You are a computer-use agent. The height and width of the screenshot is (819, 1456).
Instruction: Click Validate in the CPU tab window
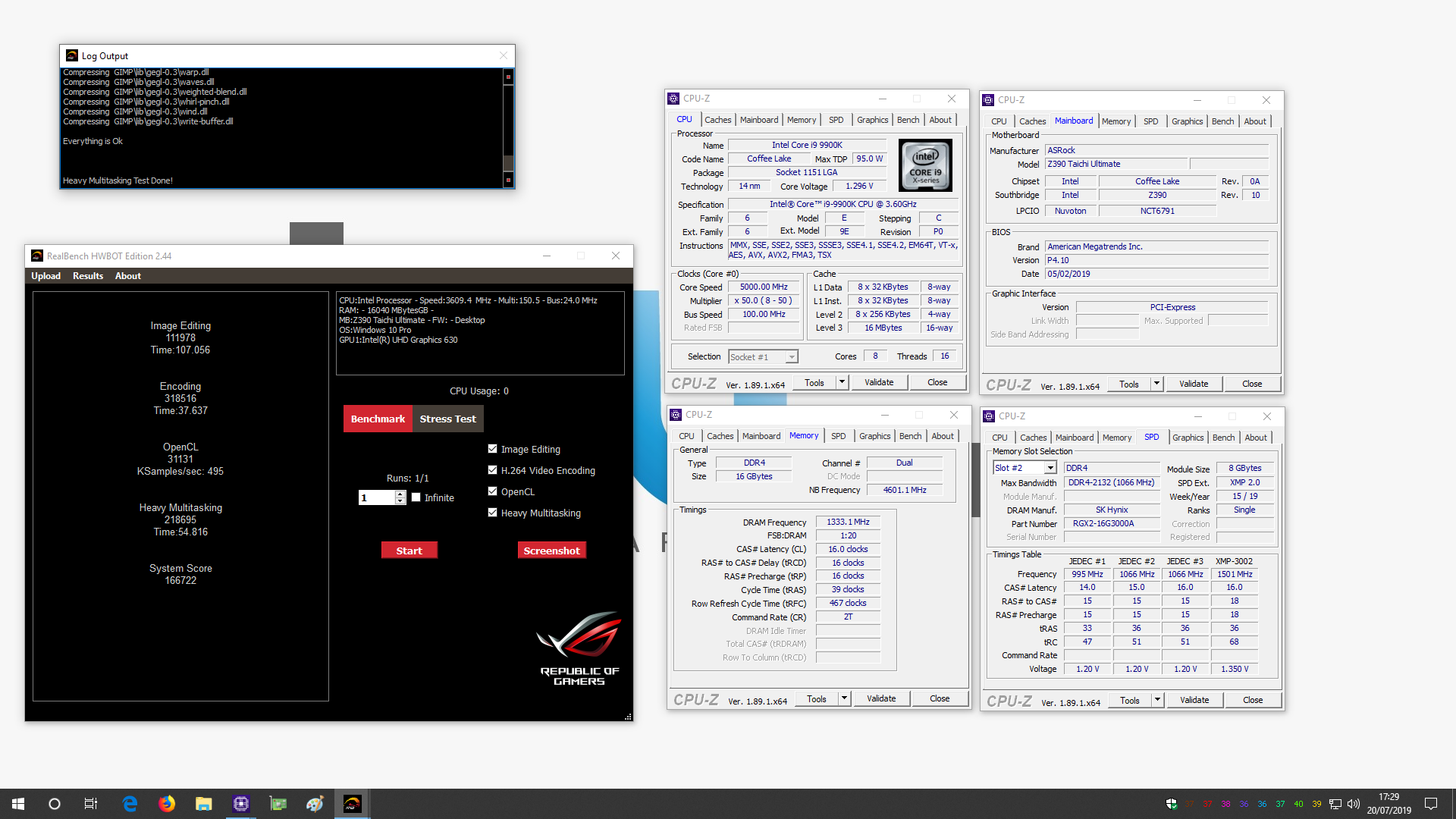[x=878, y=382]
